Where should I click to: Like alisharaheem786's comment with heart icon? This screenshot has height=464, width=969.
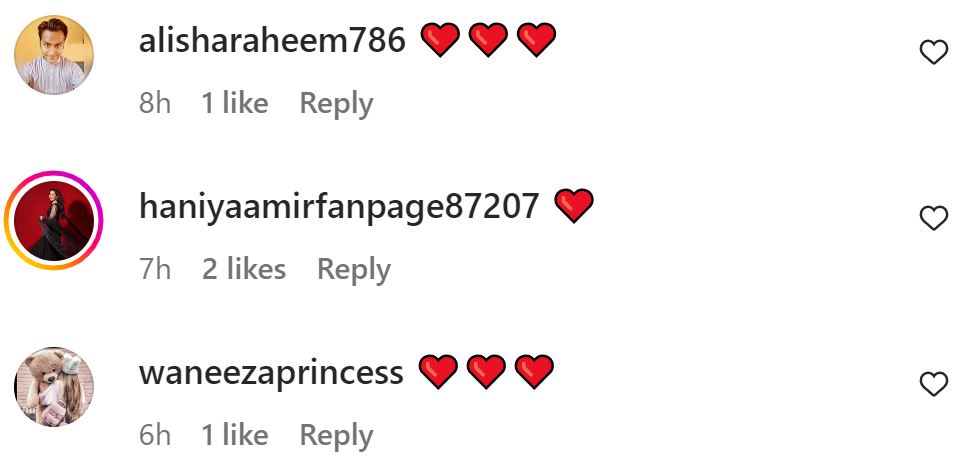[934, 52]
